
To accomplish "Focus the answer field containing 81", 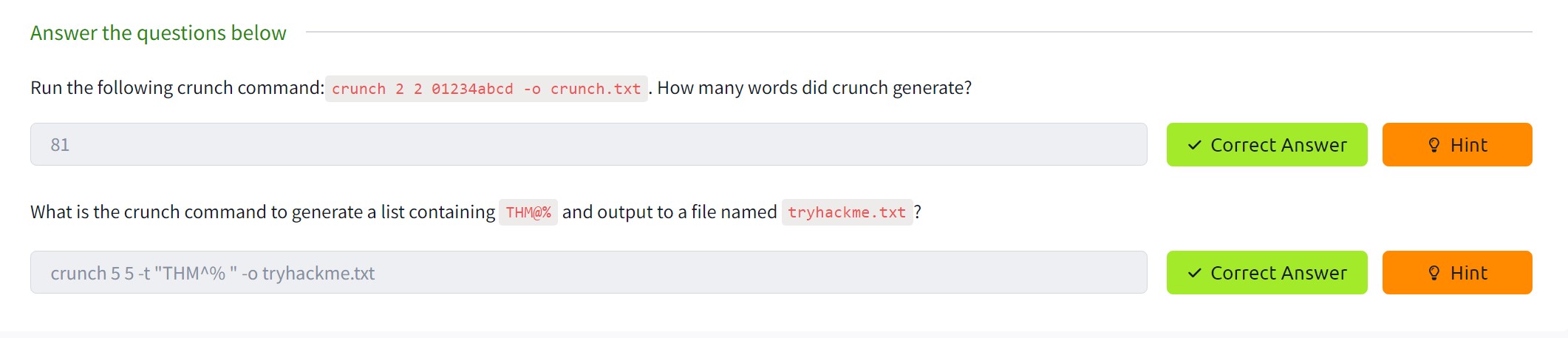I will [x=588, y=145].
